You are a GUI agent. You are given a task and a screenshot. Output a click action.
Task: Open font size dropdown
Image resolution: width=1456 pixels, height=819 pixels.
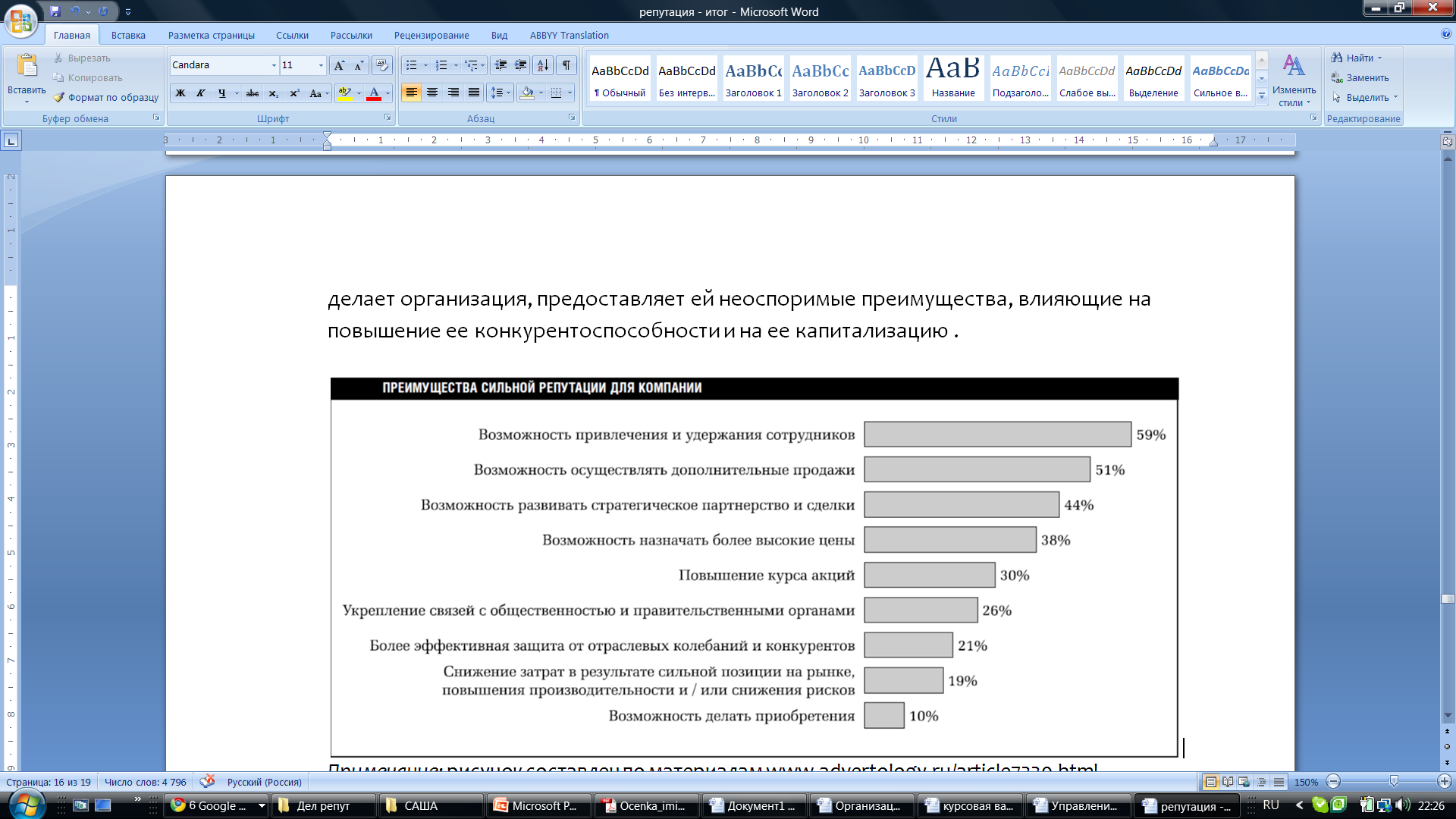[x=321, y=65]
